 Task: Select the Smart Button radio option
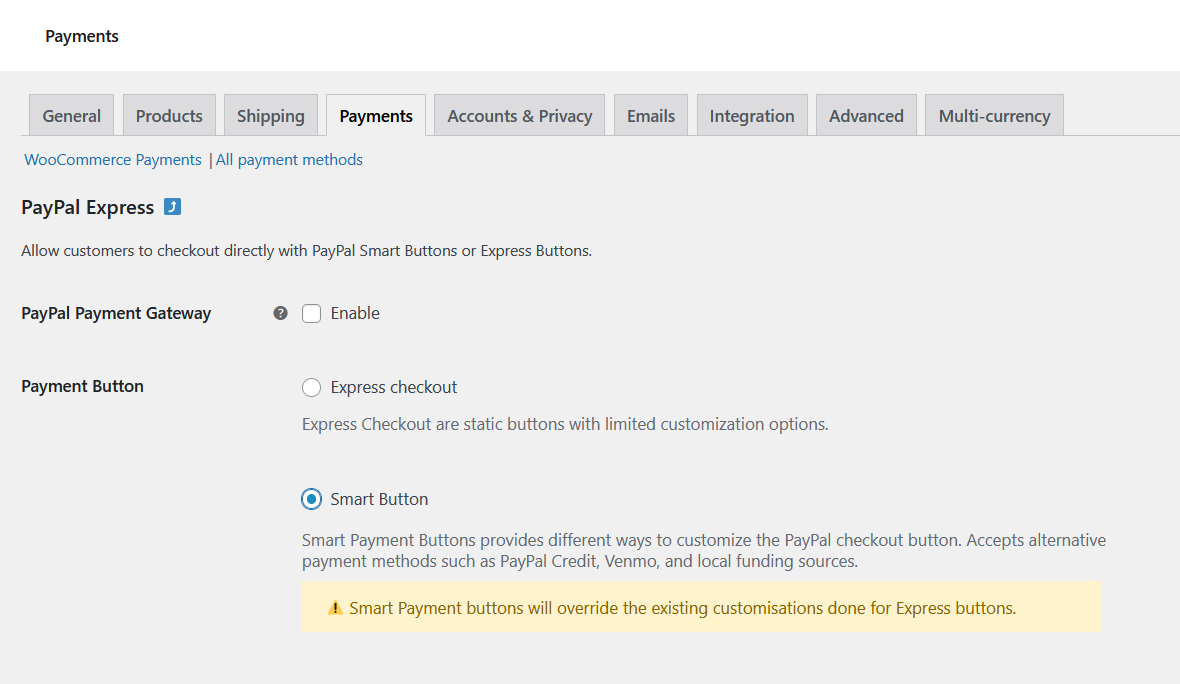point(312,499)
